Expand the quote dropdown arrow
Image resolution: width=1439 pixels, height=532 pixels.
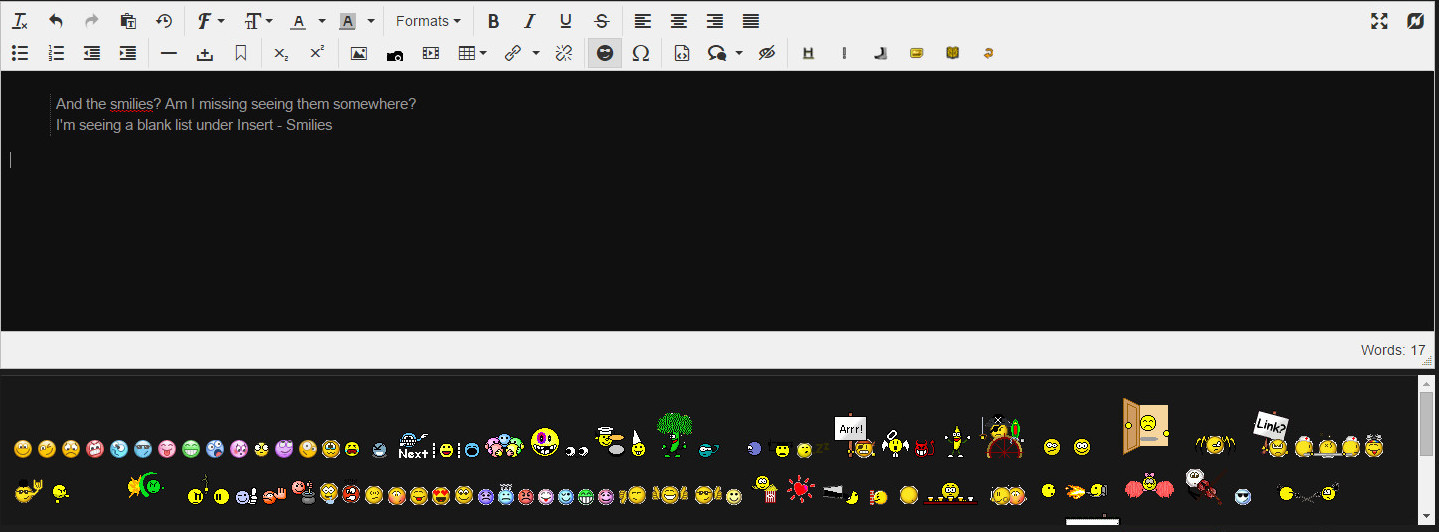[x=739, y=54]
